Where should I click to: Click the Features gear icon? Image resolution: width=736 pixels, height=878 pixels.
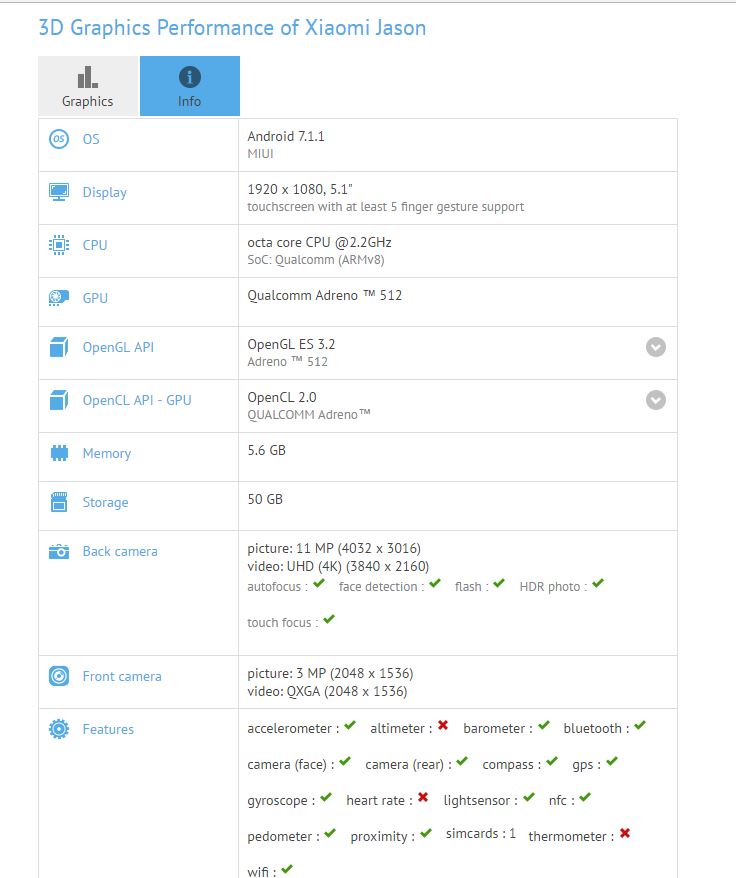point(59,729)
